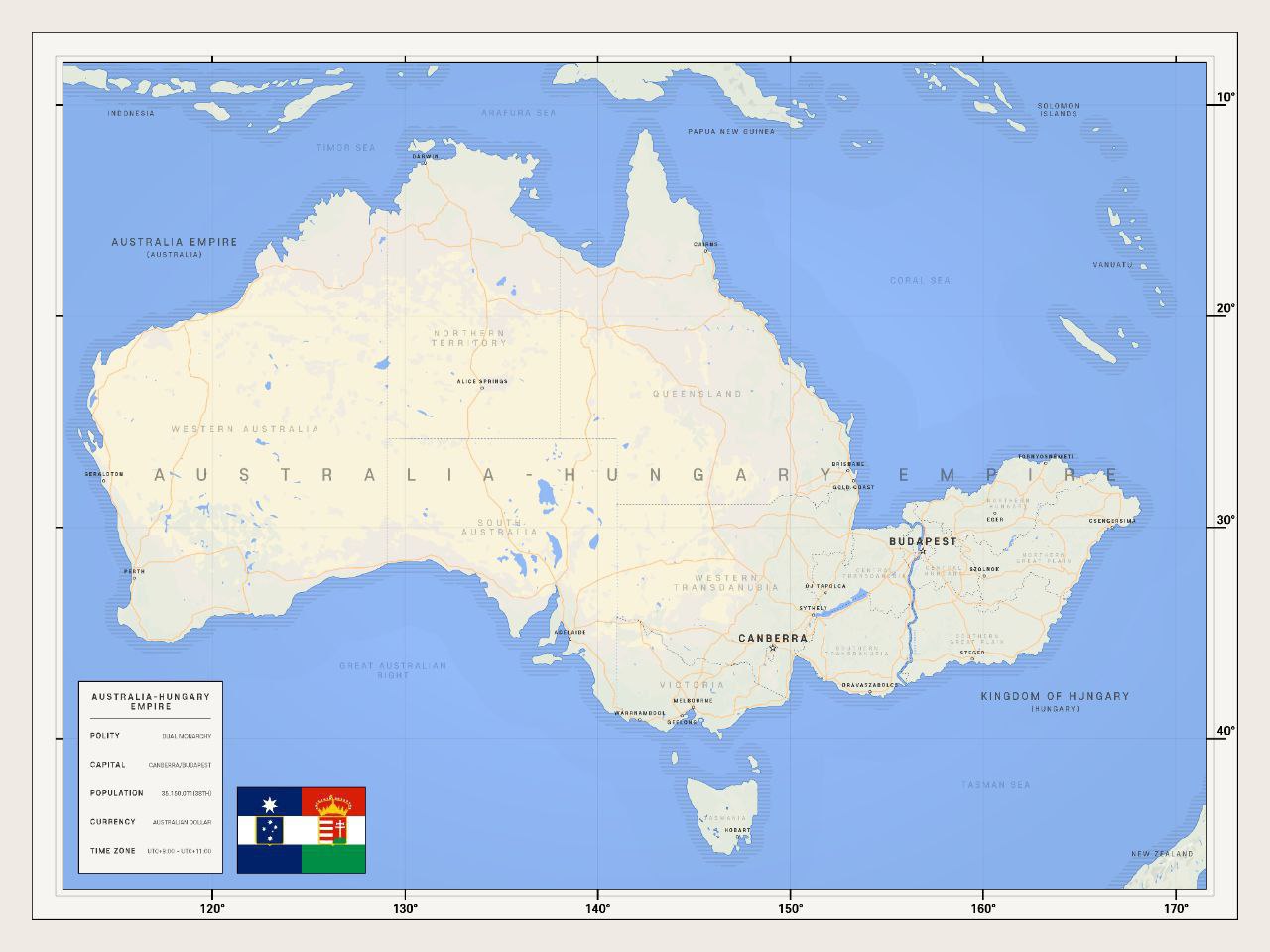
Task: Click the 30° latitude label
Action: (x=1226, y=520)
